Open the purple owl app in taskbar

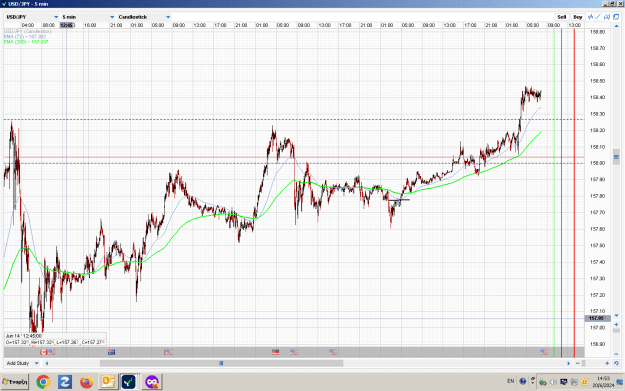click(x=152, y=382)
